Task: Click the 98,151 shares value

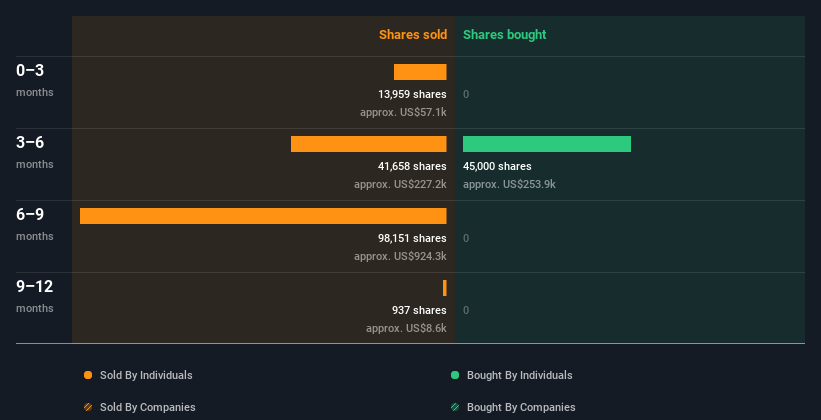Action: click(412, 238)
